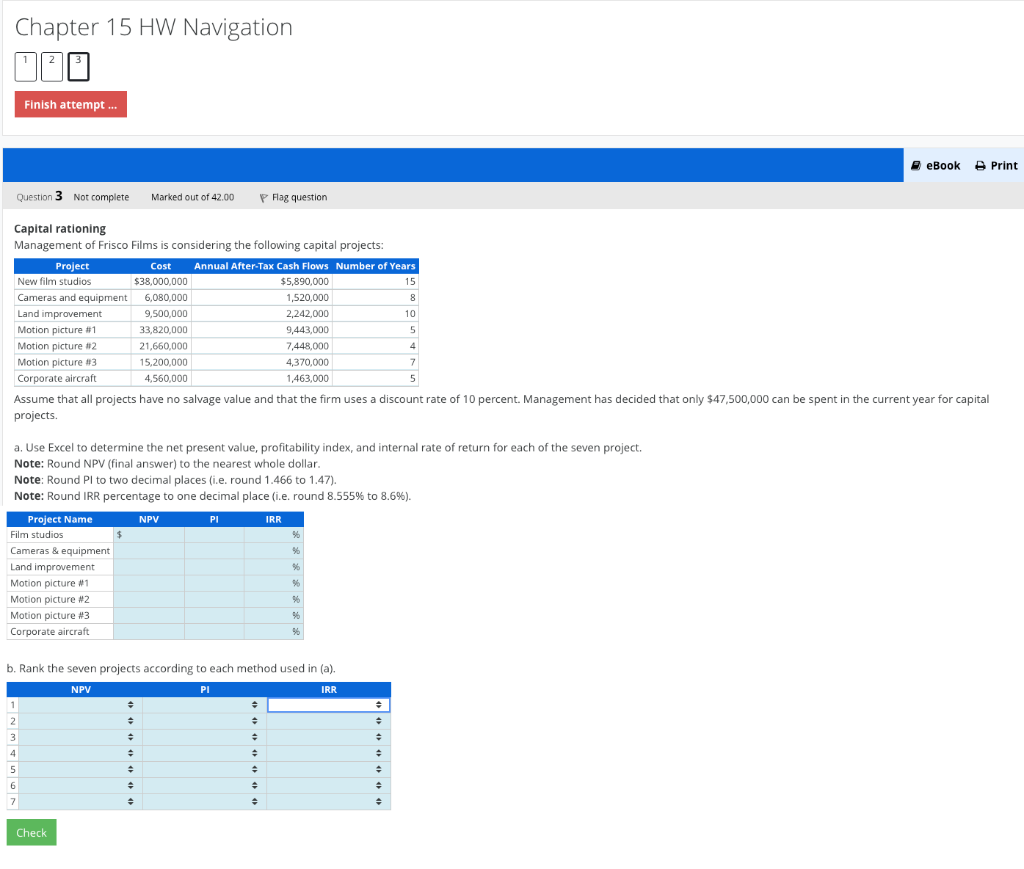The width and height of the screenshot is (1024, 869).
Task: Open rank 5 PI dropdown
Action: 204,769
